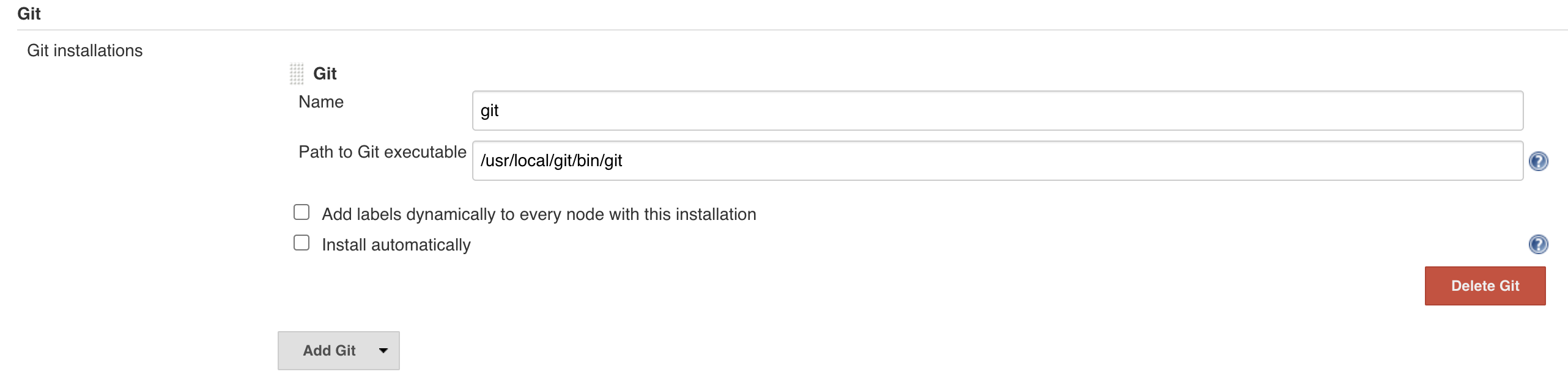Screen dimensions: 1568x380
Task: Click the /usr/local/git/bin/git path text
Action: click(551, 161)
